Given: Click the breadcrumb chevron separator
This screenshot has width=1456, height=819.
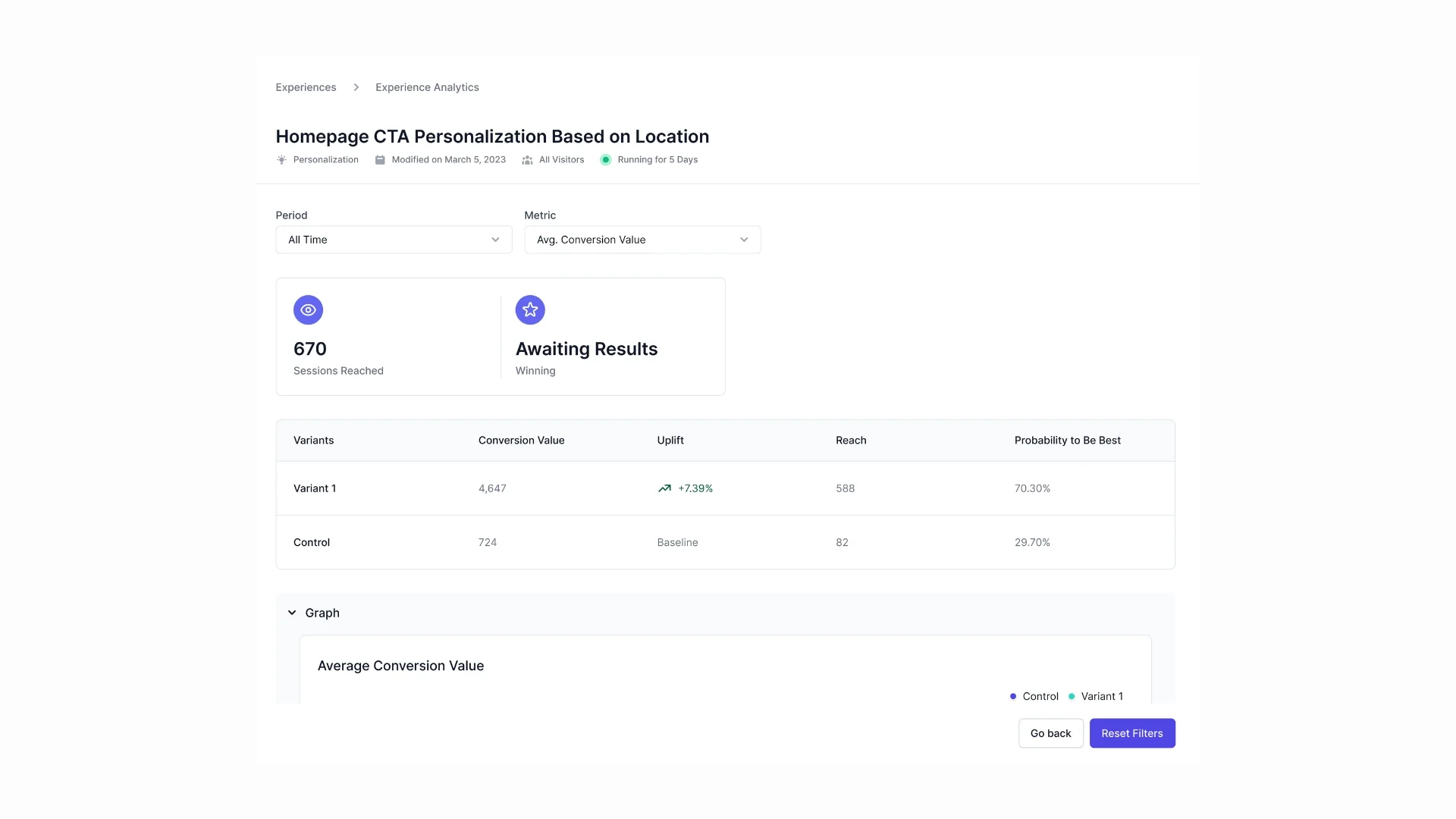Looking at the screenshot, I should 356,87.
